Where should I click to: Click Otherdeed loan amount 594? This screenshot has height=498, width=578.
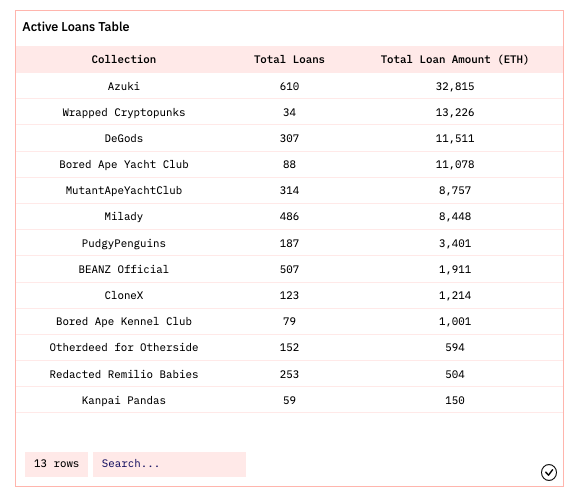click(x=455, y=347)
